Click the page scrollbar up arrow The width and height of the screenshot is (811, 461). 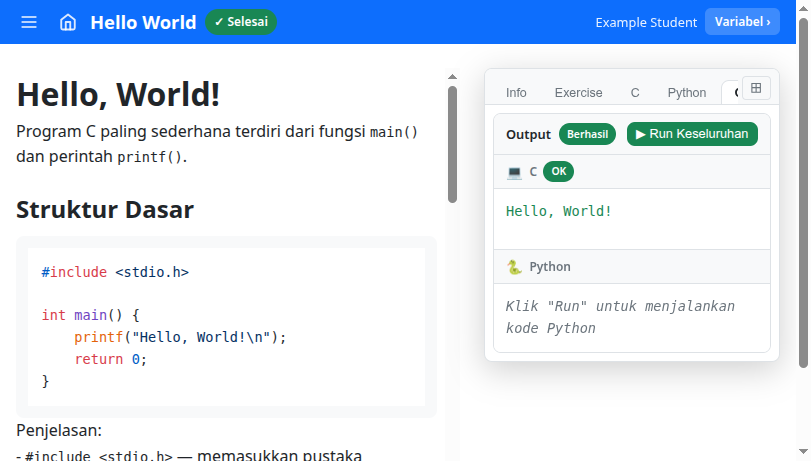point(803,8)
